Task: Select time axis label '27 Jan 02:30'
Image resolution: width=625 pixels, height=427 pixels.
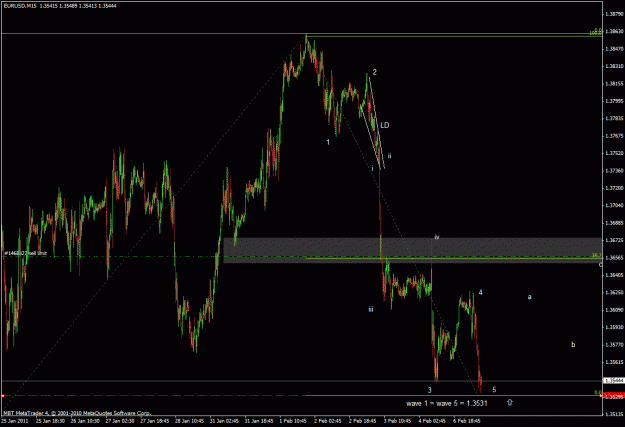Action: [x=120, y=421]
